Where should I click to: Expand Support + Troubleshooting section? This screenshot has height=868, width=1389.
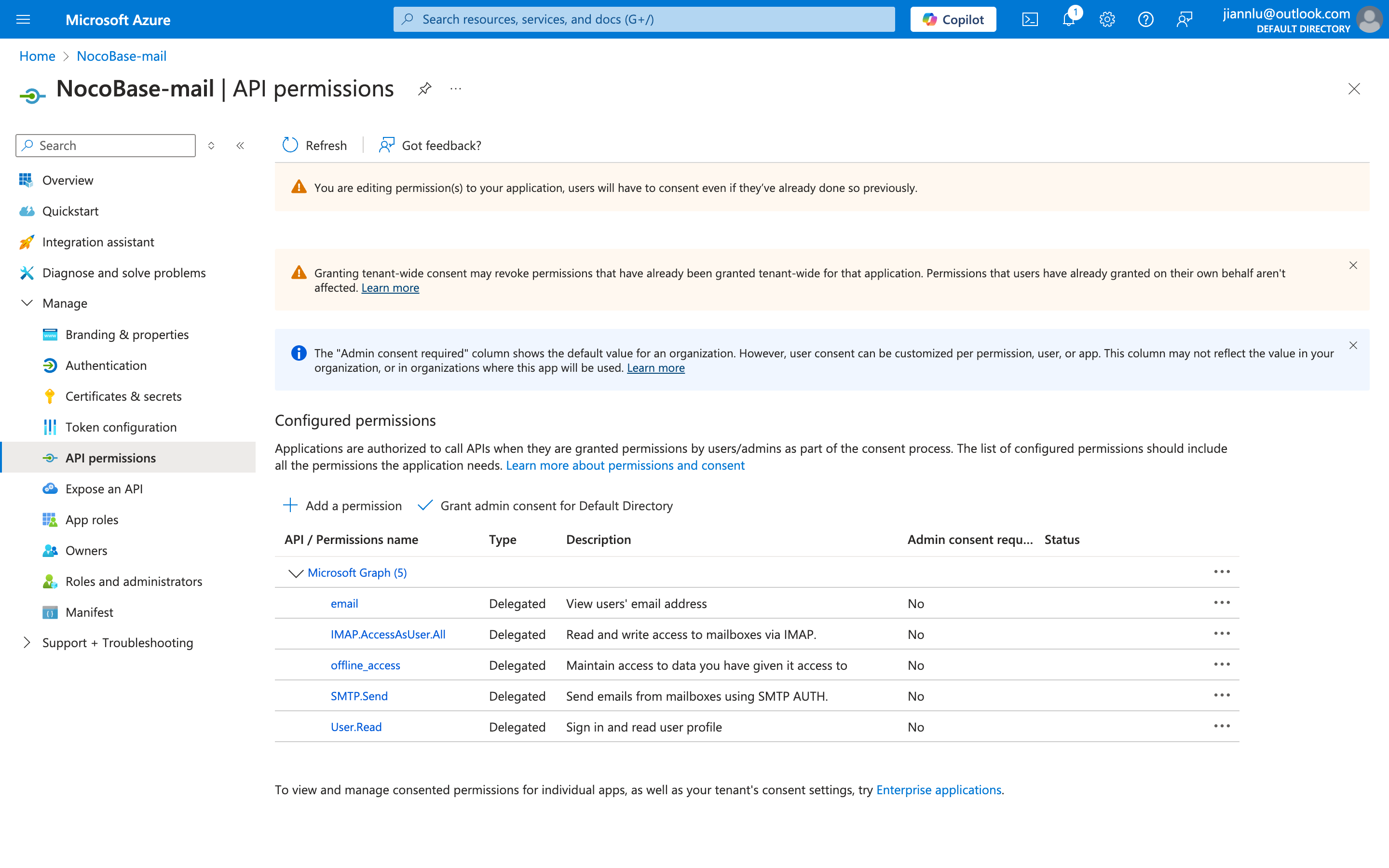(27, 642)
